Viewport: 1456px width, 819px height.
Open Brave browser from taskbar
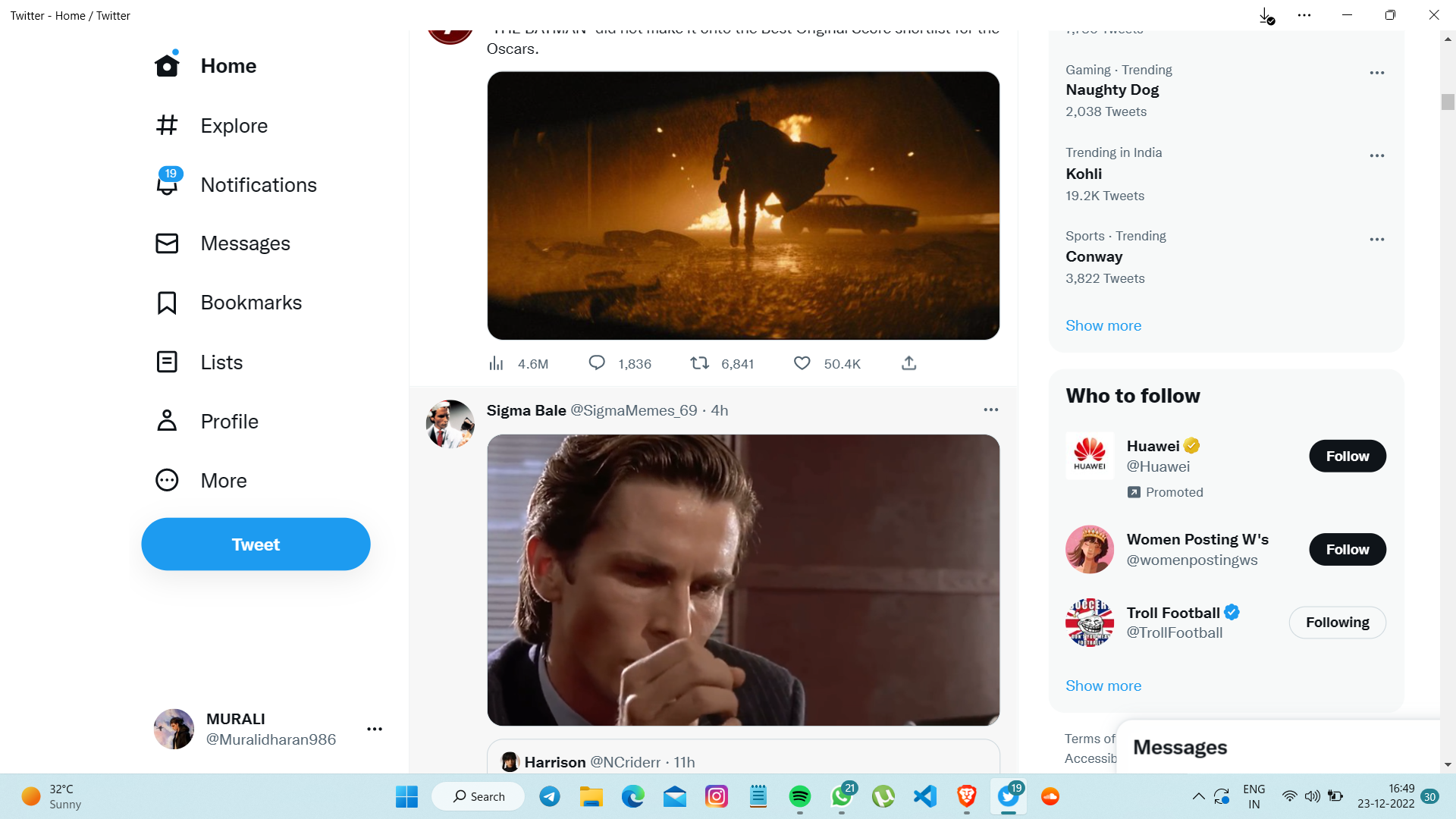coord(967,796)
